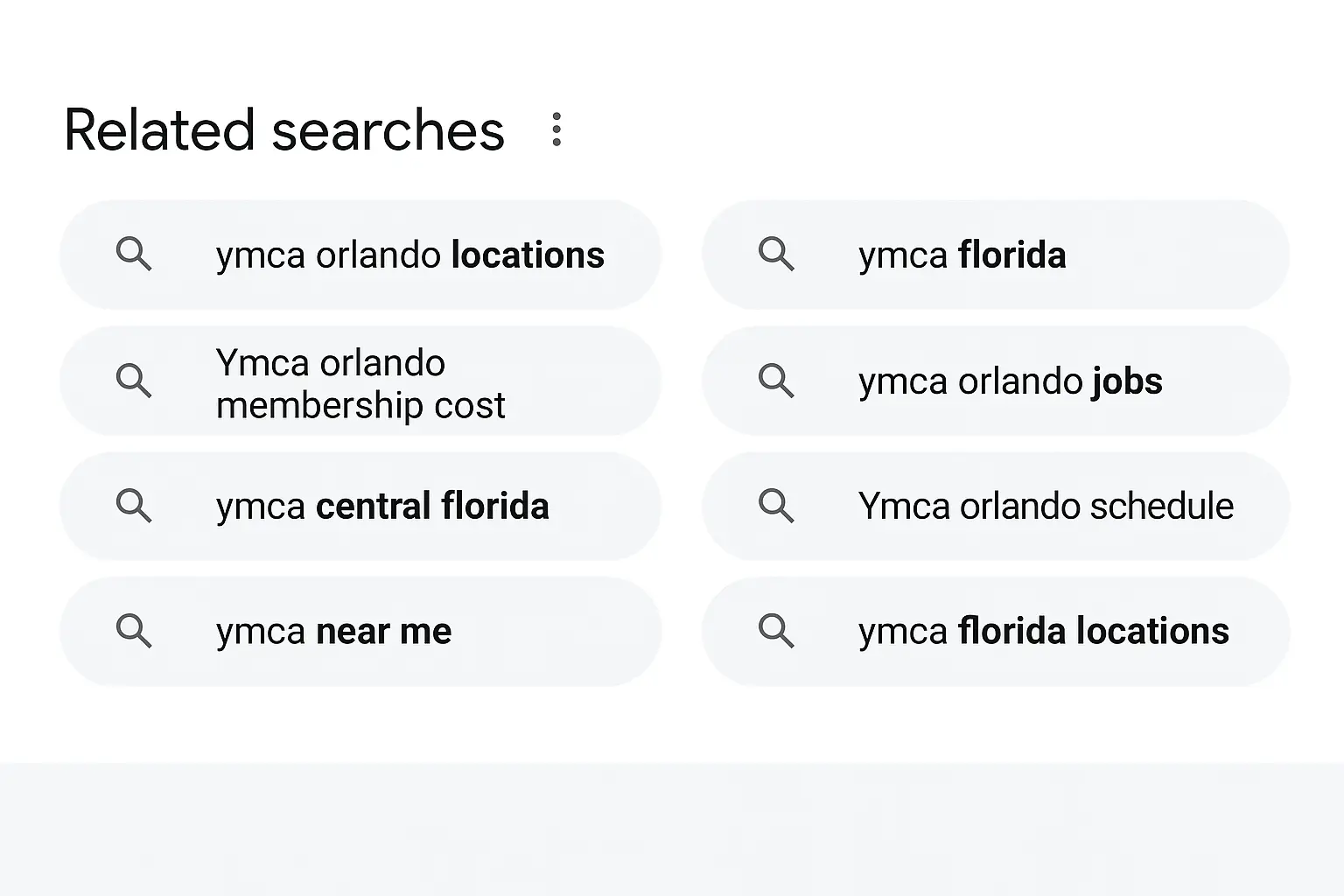Screen dimensions: 1344x896
Task: Select the "Ymca orlando membership cost" suggestion
Action: coord(360,383)
